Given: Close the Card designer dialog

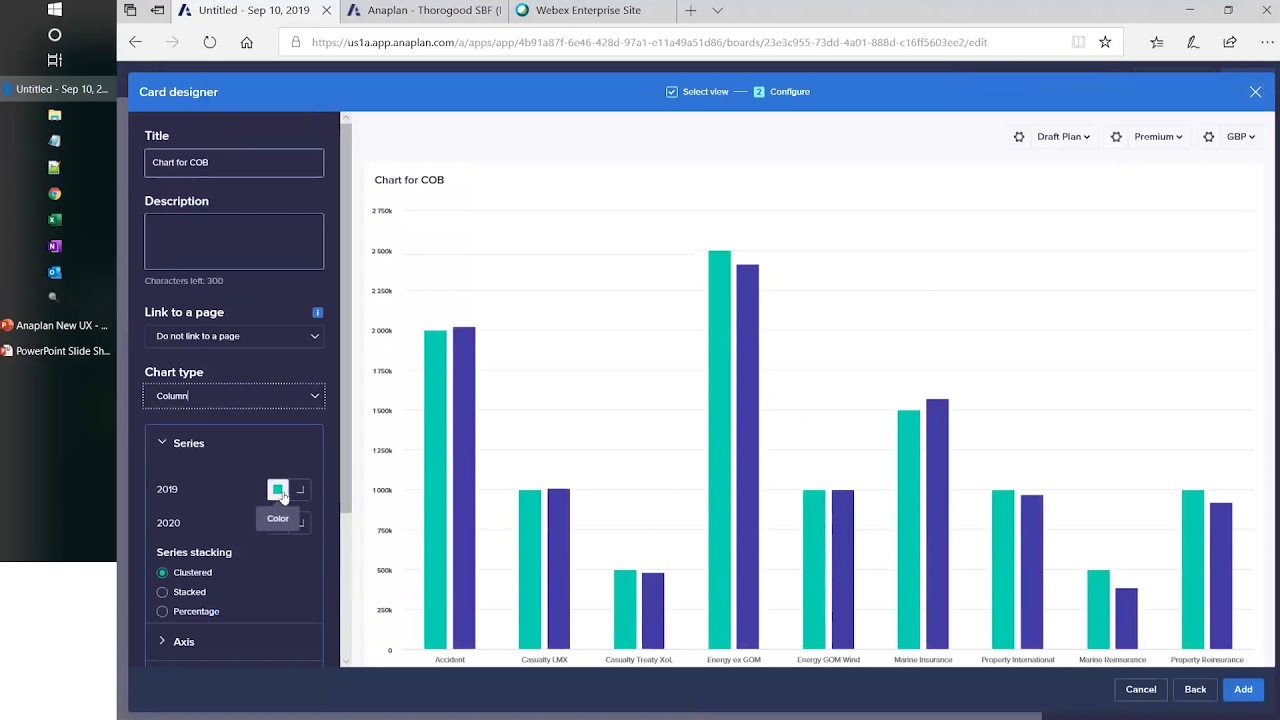Looking at the screenshot, I should (x=1255, y=92).
